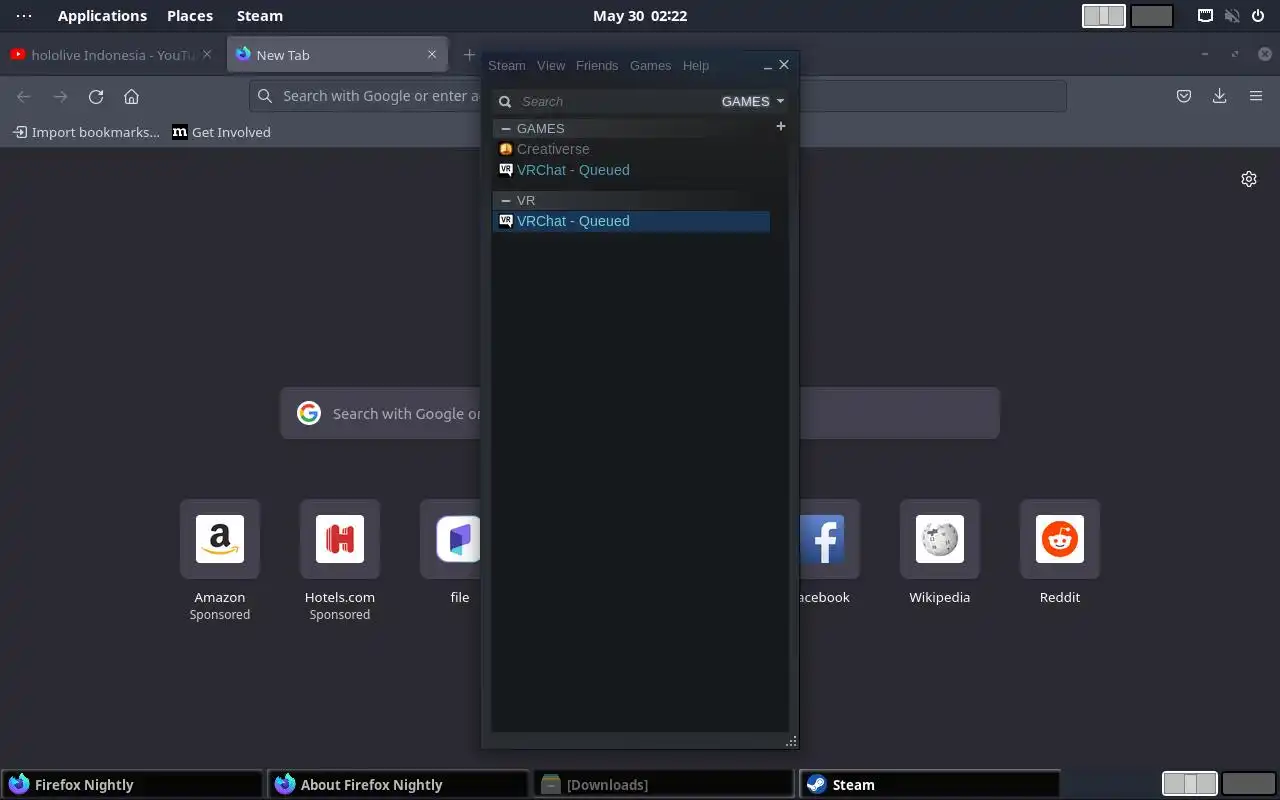
Task: Select second workspace in bottom panel
Action: (1248, 784)
